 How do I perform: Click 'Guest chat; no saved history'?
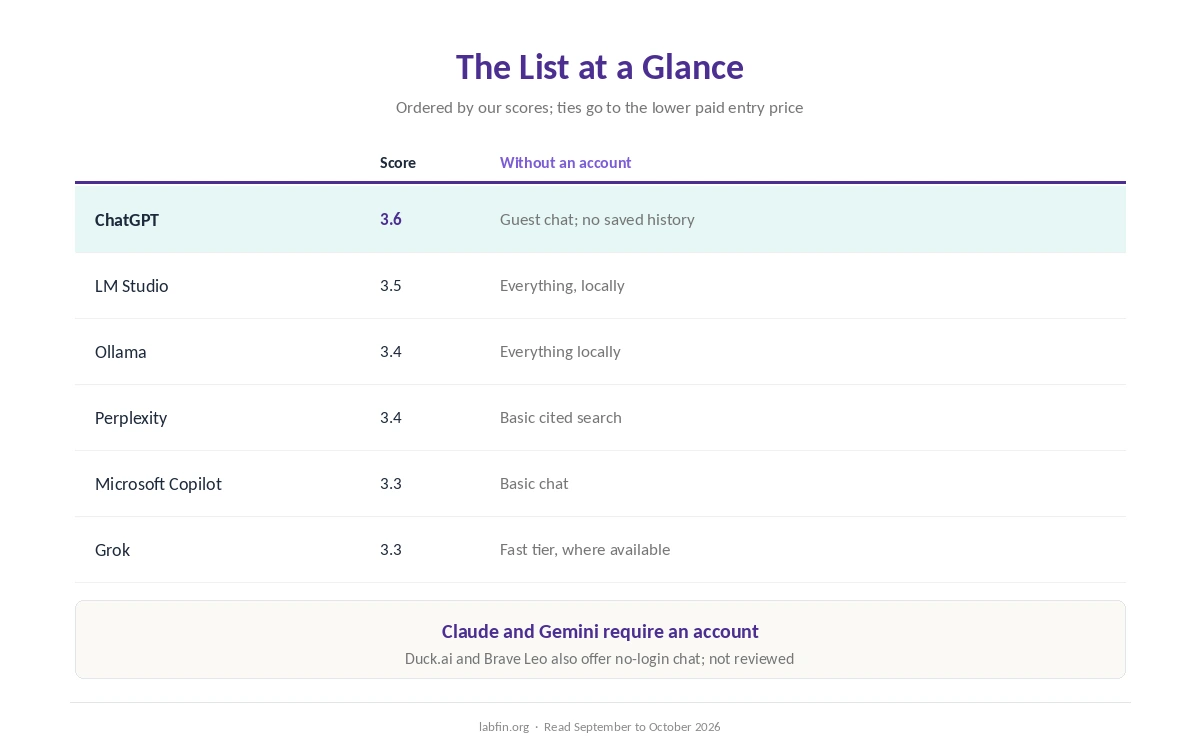pyautogui.click(x=597, y=219)
